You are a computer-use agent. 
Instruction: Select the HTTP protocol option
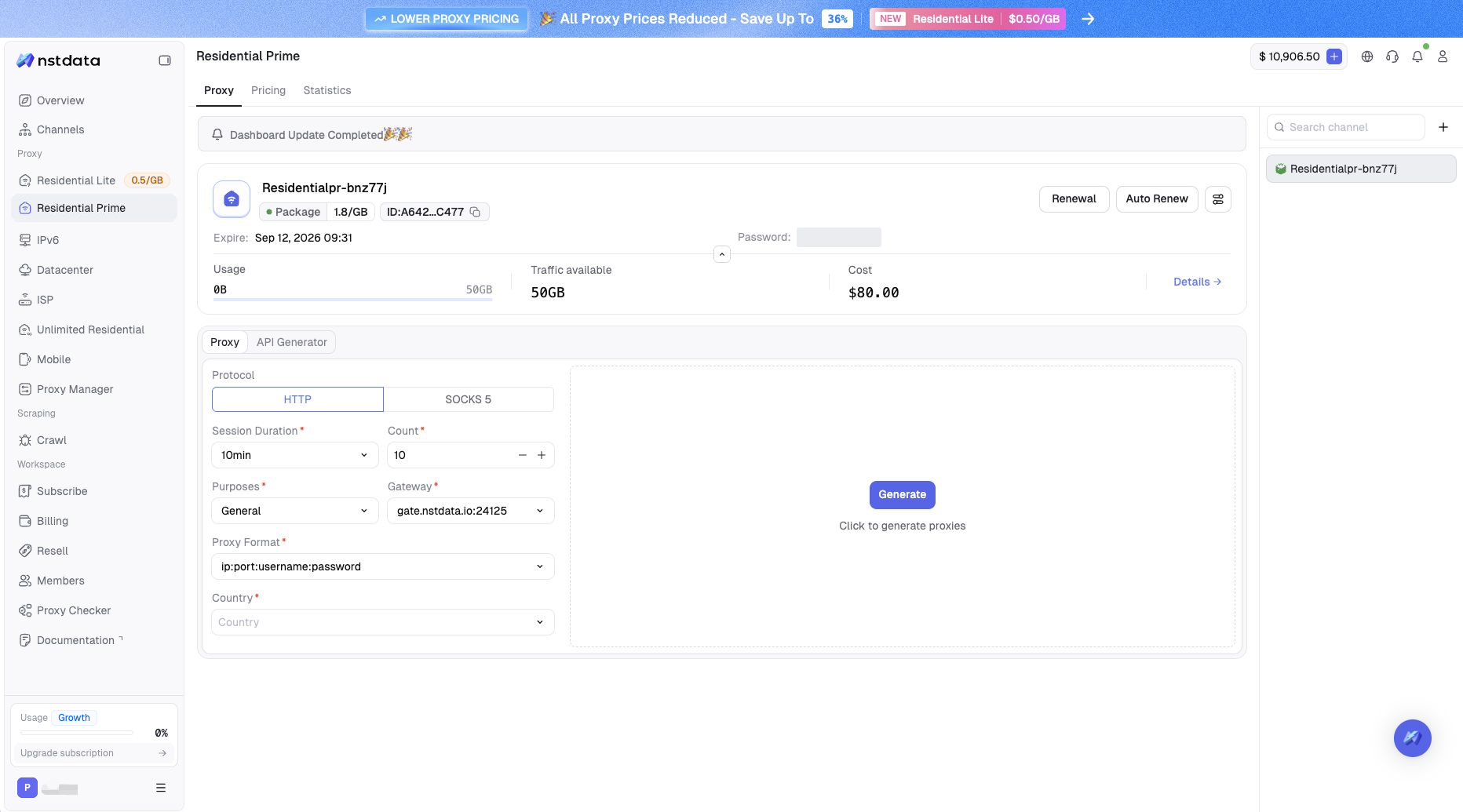[297, 399]
